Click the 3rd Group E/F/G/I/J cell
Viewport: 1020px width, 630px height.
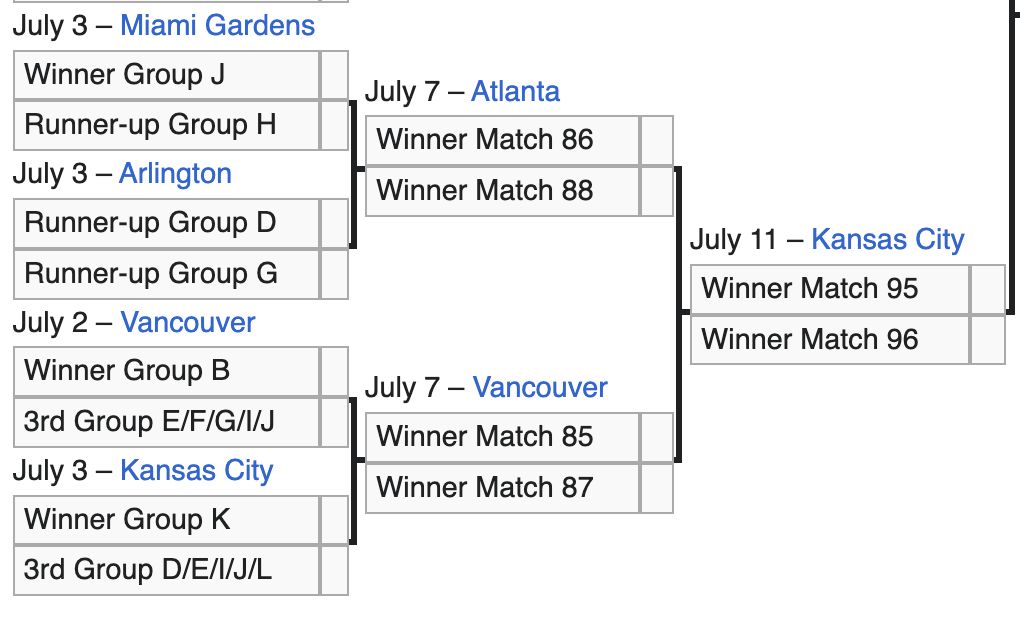167,421
